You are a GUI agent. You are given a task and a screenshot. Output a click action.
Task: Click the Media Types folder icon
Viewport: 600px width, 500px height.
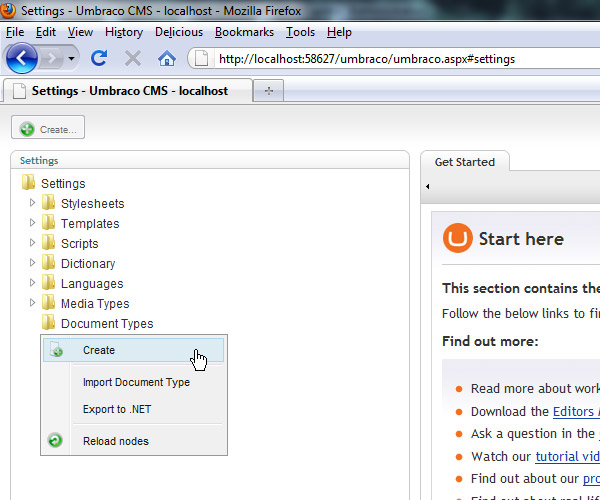tap(49, 302)
